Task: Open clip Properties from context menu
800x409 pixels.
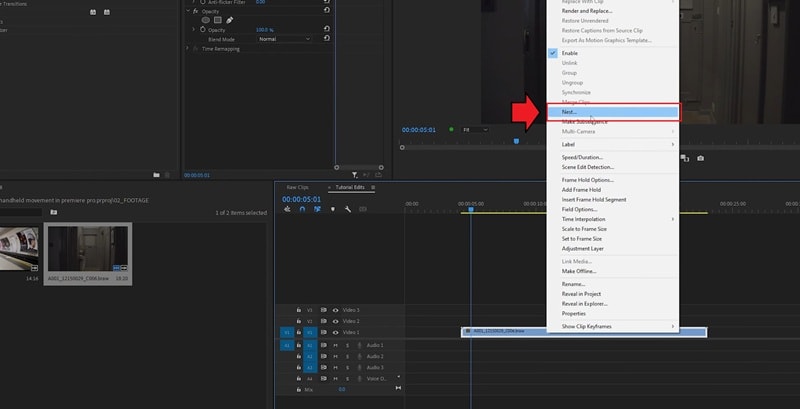Action: pyautogui.click(x=612, y=314)
